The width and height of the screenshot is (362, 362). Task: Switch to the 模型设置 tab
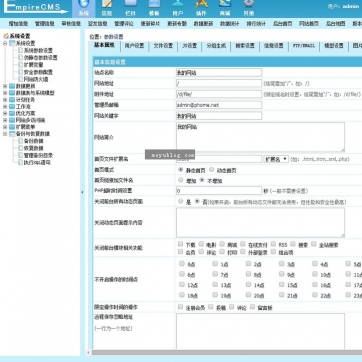333,46
